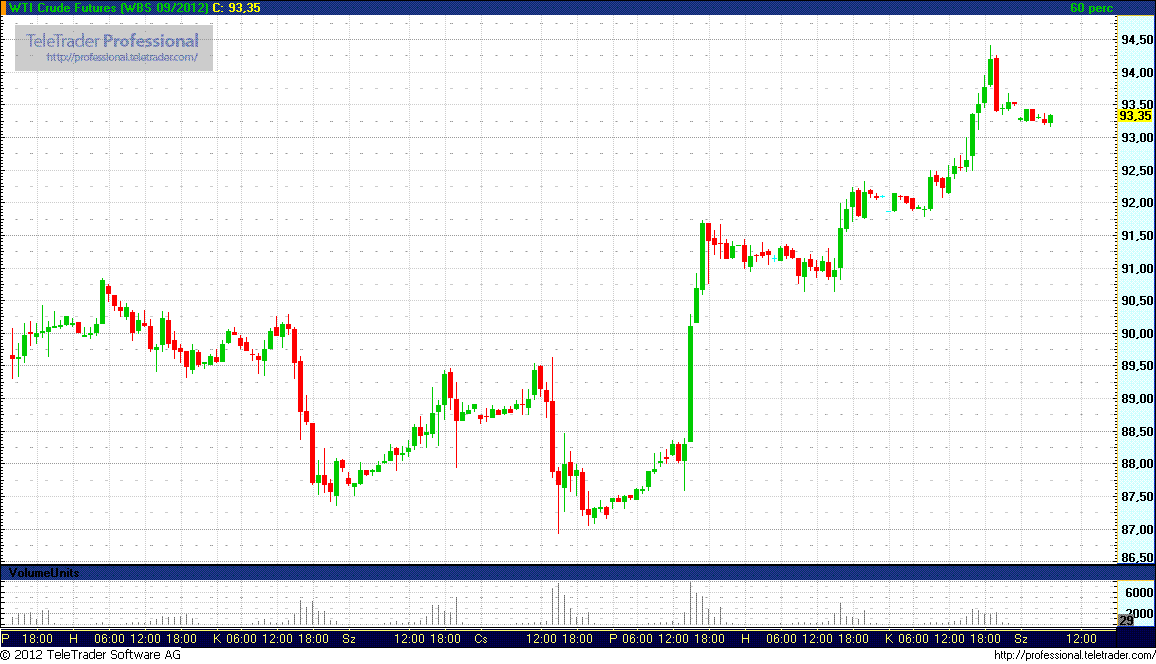Screen dimensions: 1156x664
Task: Click the 6000 volume axis label
Action: 1139,593
